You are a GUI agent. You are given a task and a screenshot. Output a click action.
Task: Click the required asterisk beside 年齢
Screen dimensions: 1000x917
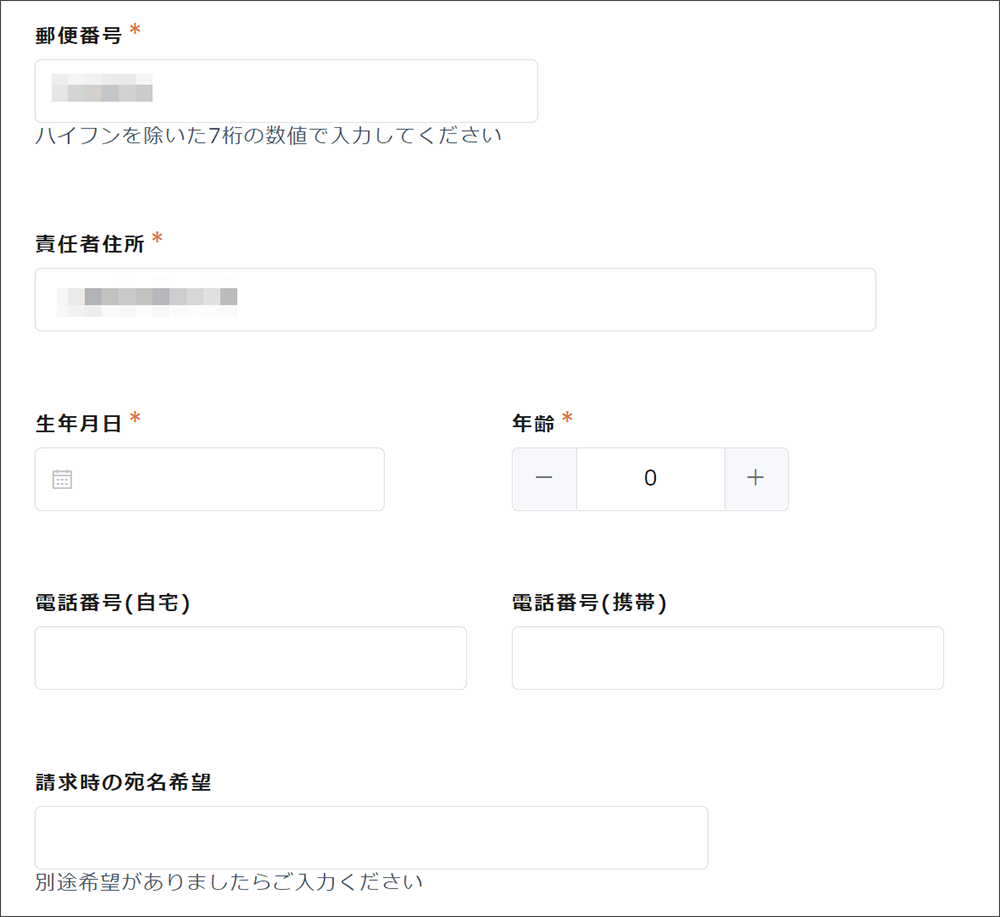(x=567, y=419)
